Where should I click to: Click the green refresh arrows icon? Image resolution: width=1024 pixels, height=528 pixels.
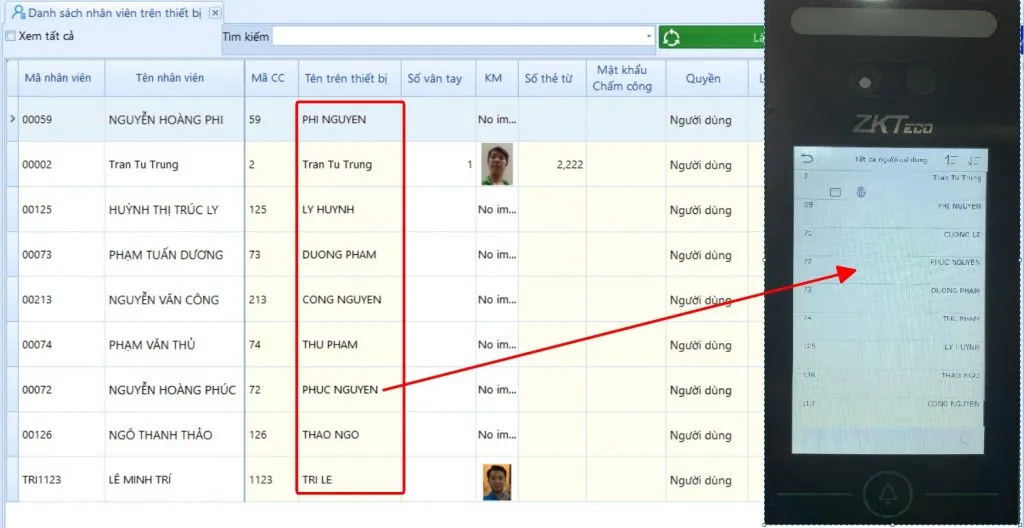[671, 37]
